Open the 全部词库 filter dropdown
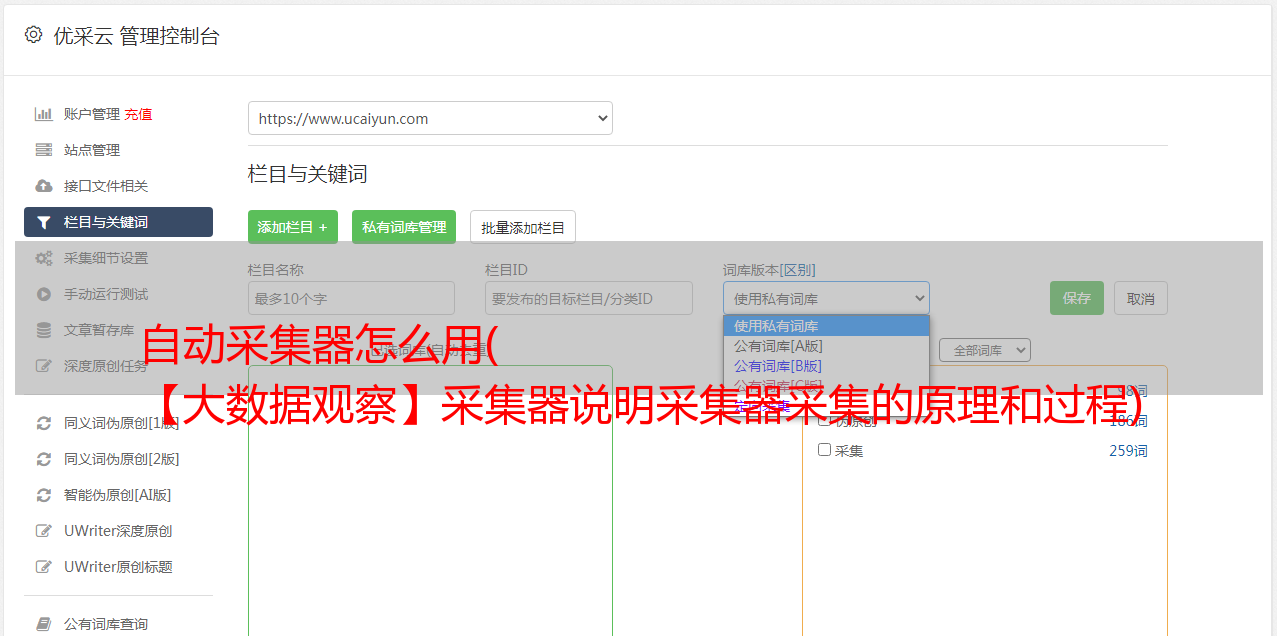Image resolution: width=1277 pixels, height=636 pixels. tap(984, 350)
